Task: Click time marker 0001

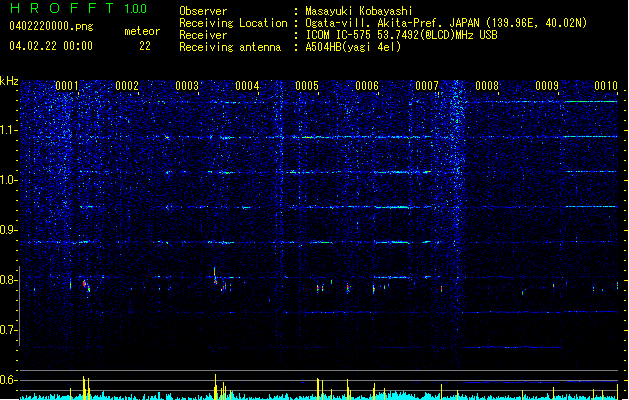Action: (67, 86)
